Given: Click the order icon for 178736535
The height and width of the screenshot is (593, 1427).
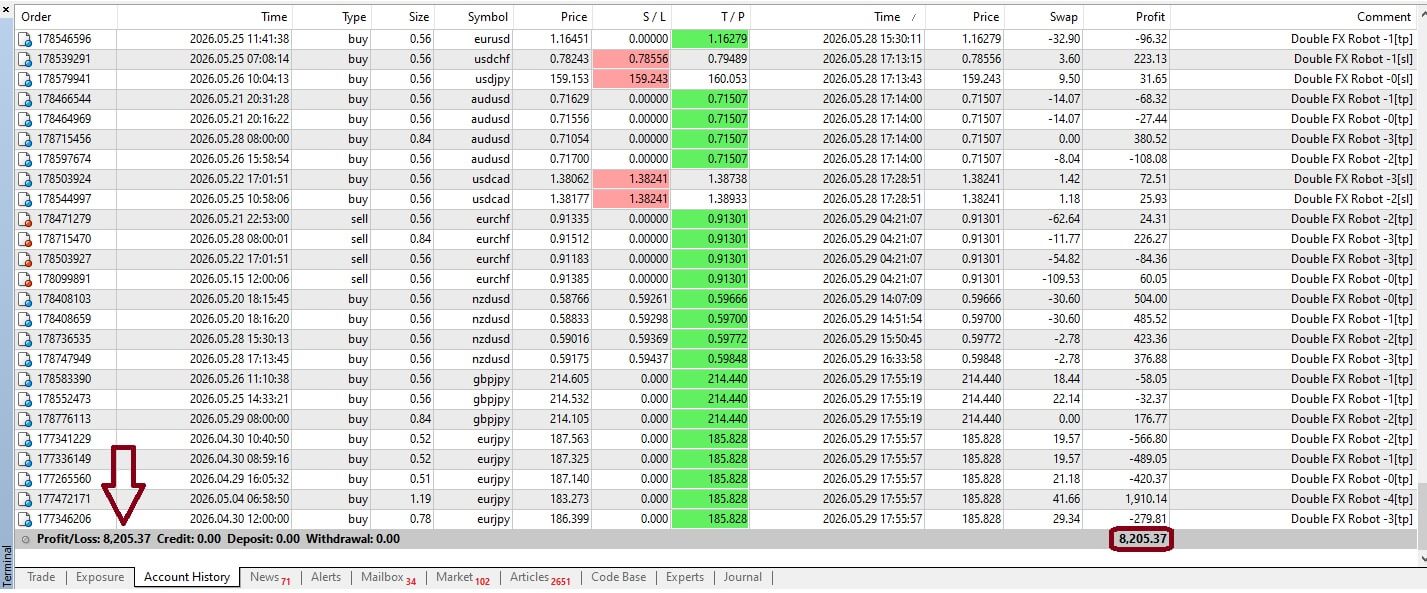Looking at the screenshot, I should pyautogui.click(x=26, y=339).
